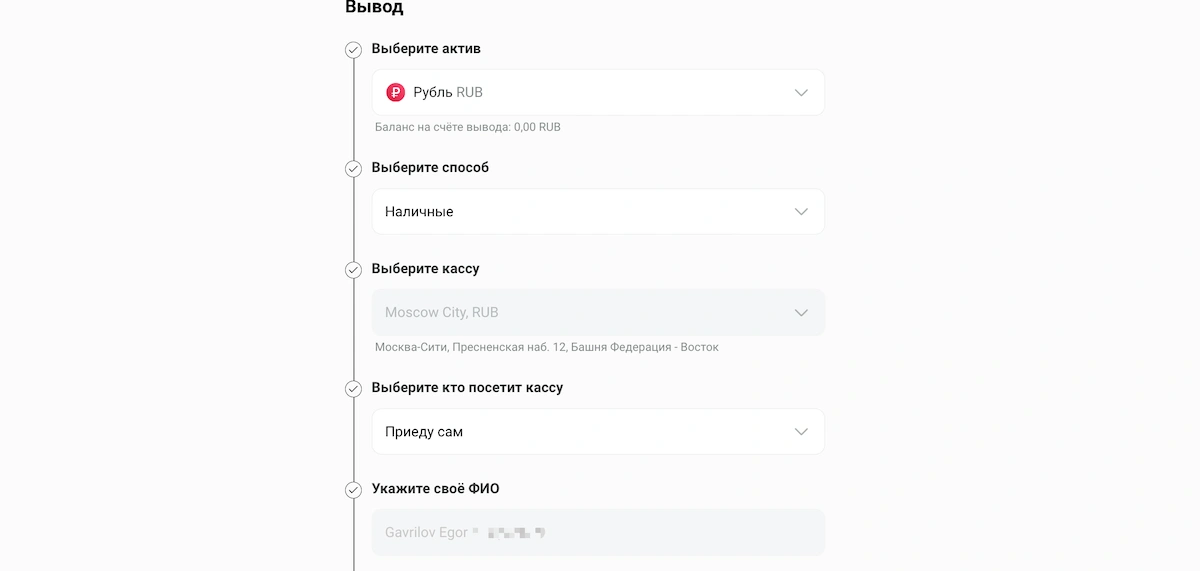The width and height of the screenshot is (1200, 571).
Task: Expand the chevron on the Наличные selector
Action: click(x=801, y=212)
